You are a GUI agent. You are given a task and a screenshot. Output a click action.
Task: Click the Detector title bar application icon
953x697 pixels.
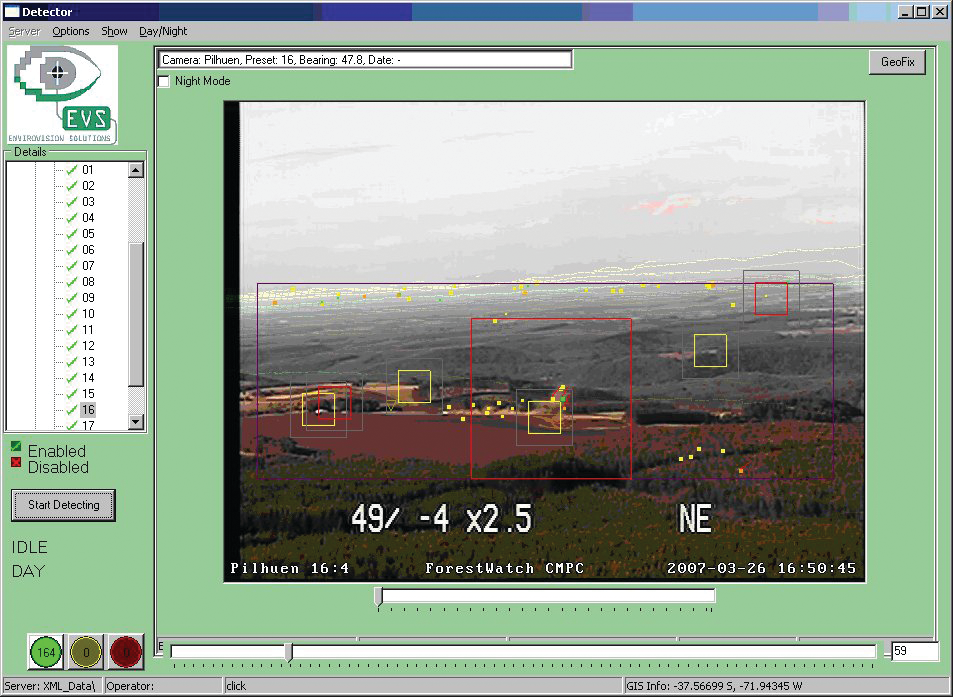coord(12,11)
